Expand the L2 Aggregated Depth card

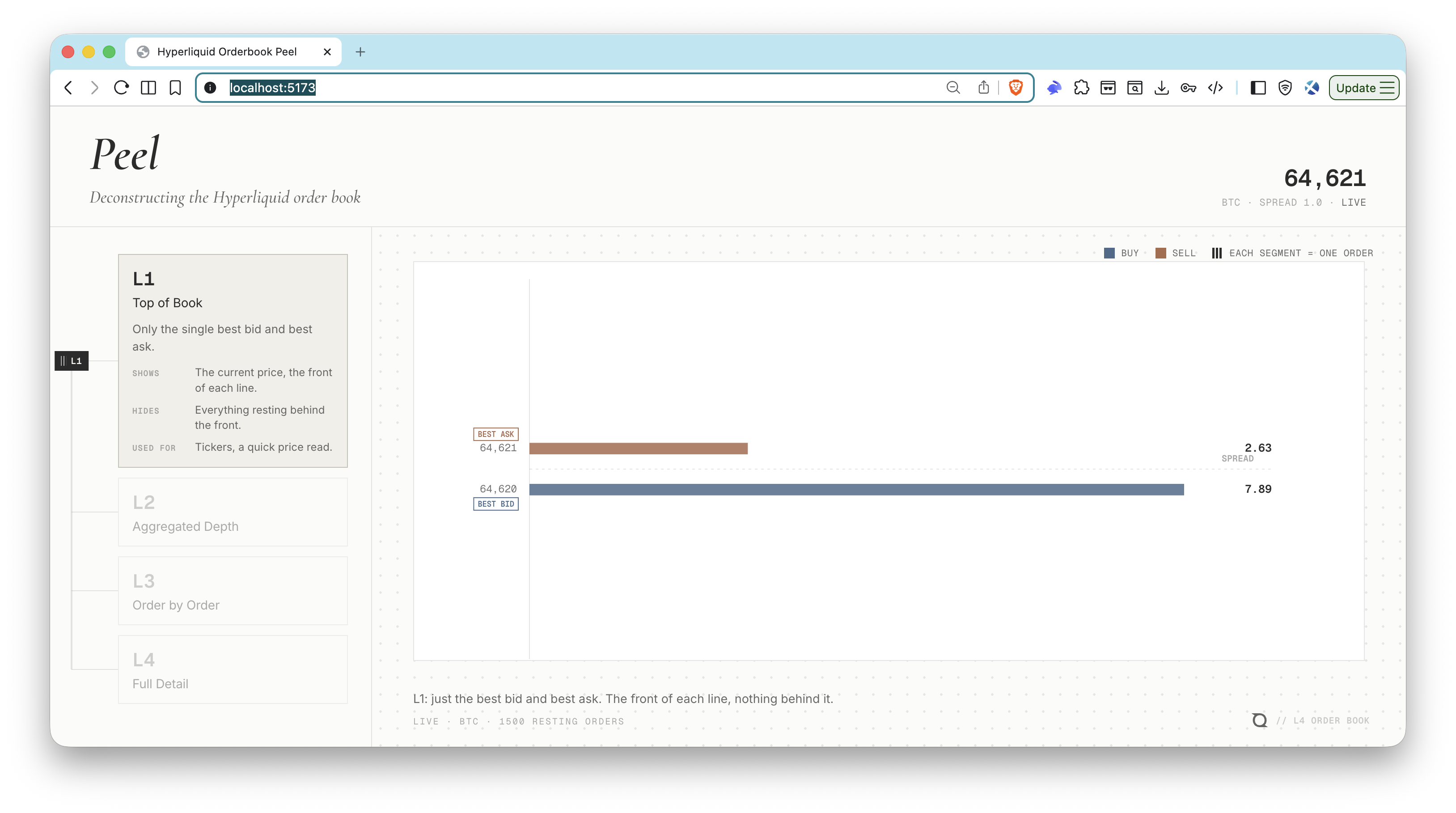point(232,512)
